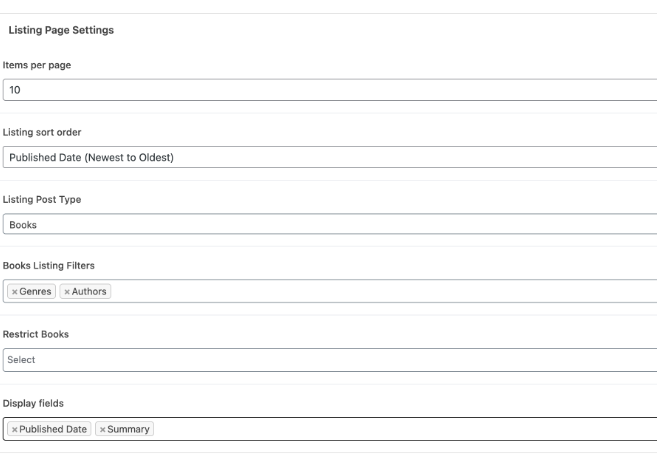Open the Listing Post Type dropdown
The height and width of the screenshot is (458, 657).
(x=330, y=225)
